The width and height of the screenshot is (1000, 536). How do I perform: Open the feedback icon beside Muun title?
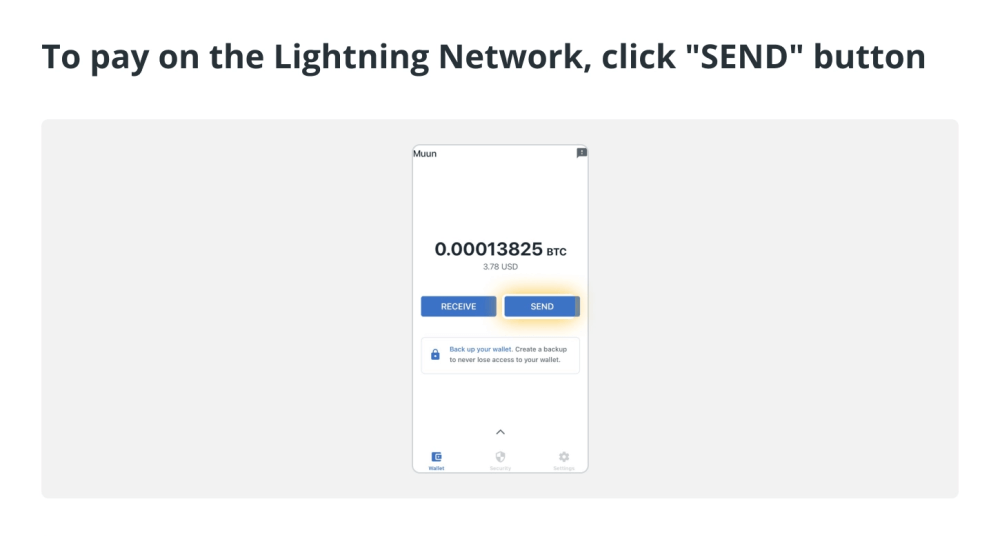tap(582, 153)
